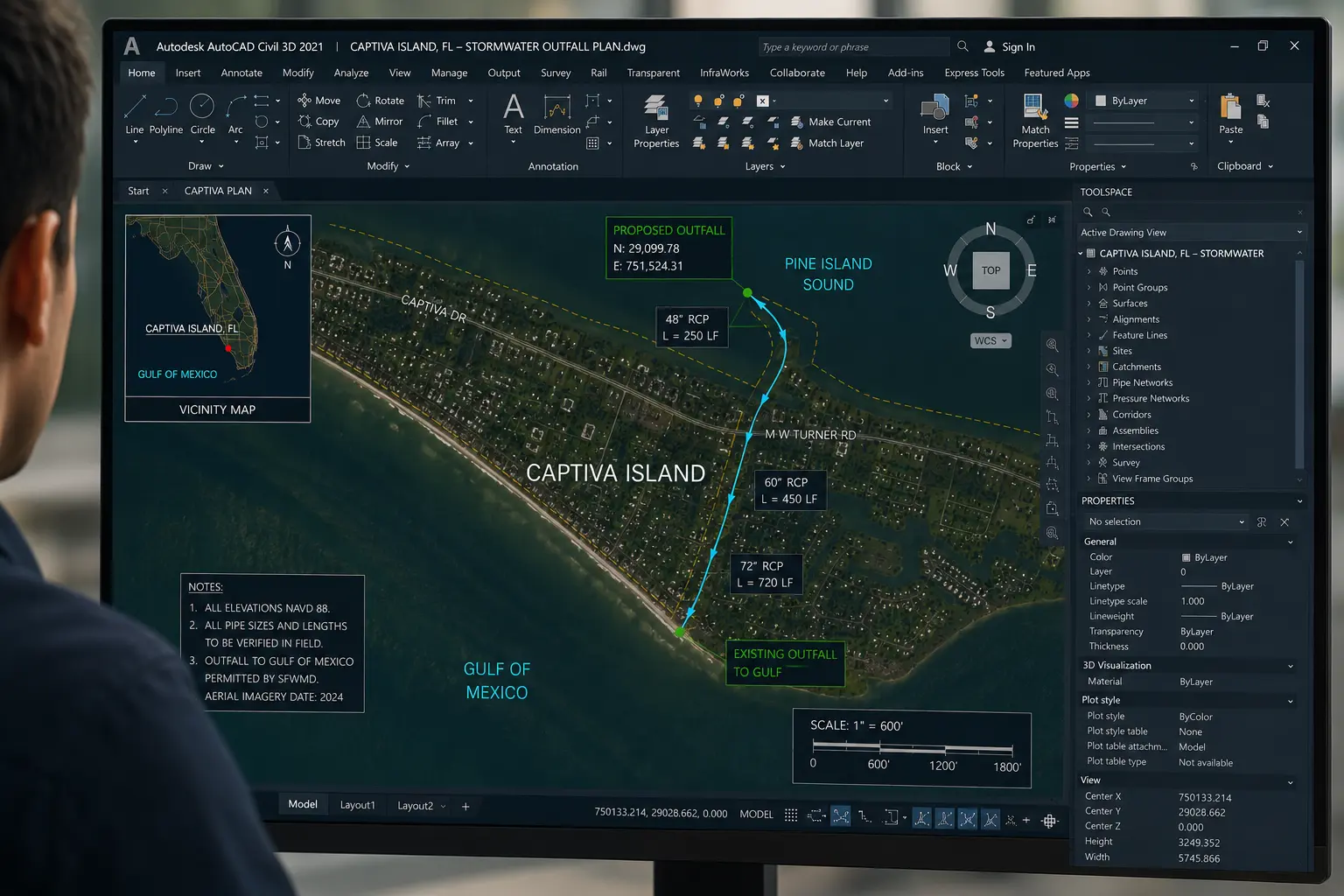
Task: Click the Match Layer button
Action: 827,143
